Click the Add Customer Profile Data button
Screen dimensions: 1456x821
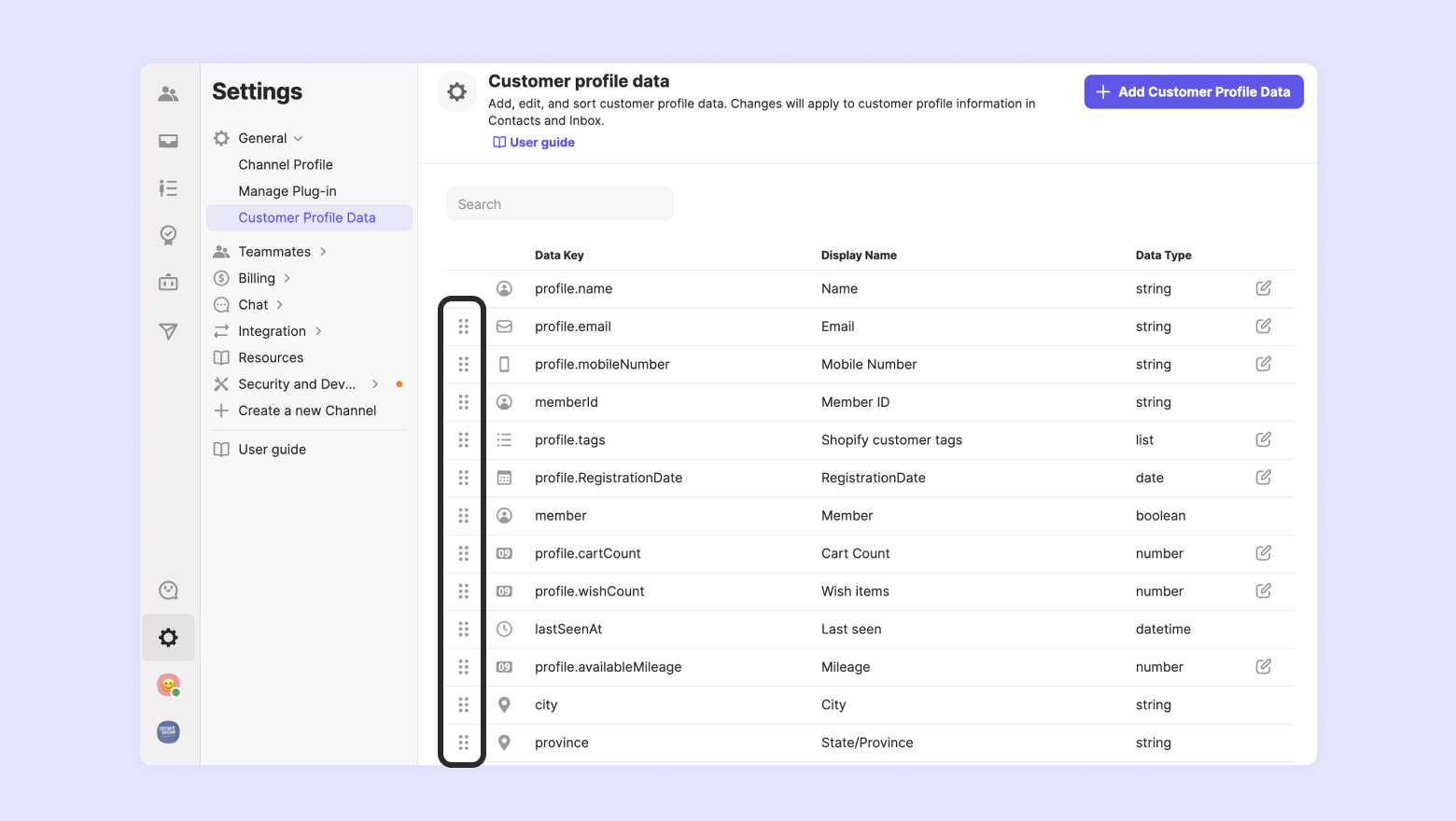tap(1193, 91)
